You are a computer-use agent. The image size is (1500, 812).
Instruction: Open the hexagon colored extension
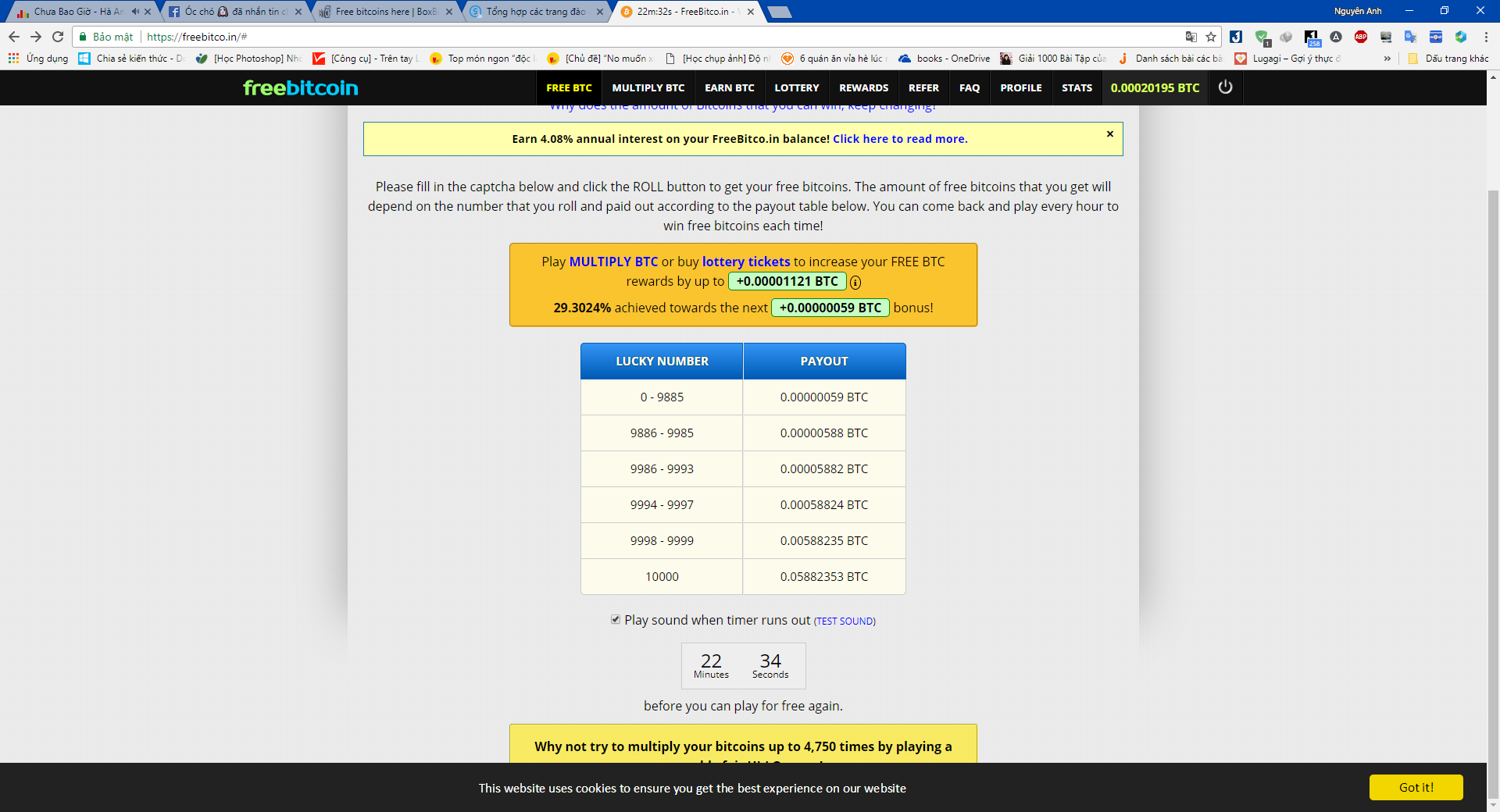1461,37
